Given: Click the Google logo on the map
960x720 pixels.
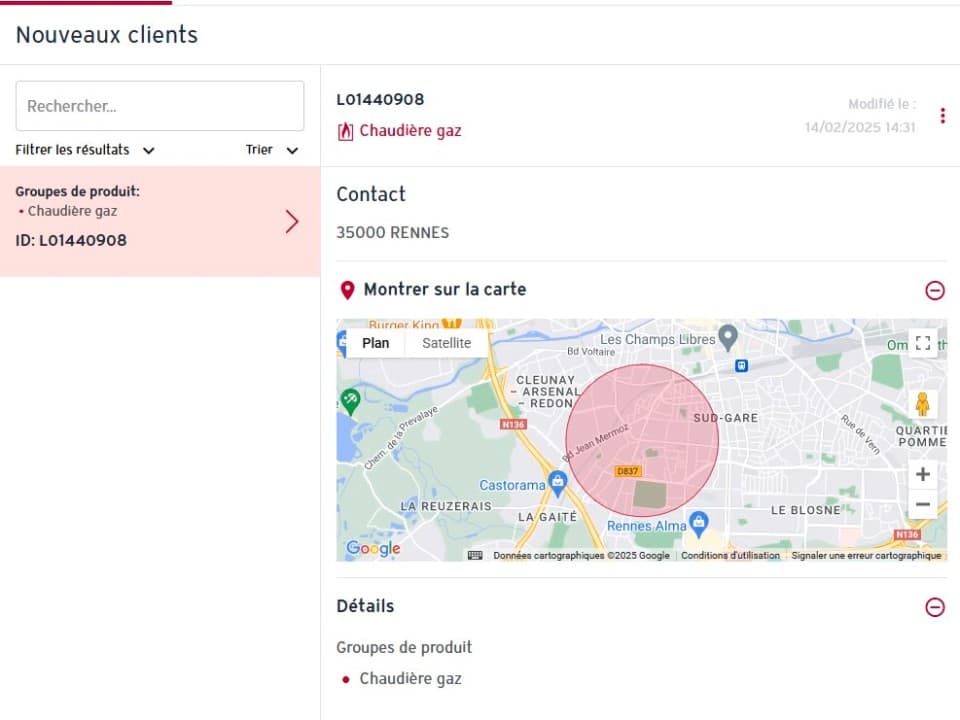Looking at the screenshot, I should click(x=372, y=548).
